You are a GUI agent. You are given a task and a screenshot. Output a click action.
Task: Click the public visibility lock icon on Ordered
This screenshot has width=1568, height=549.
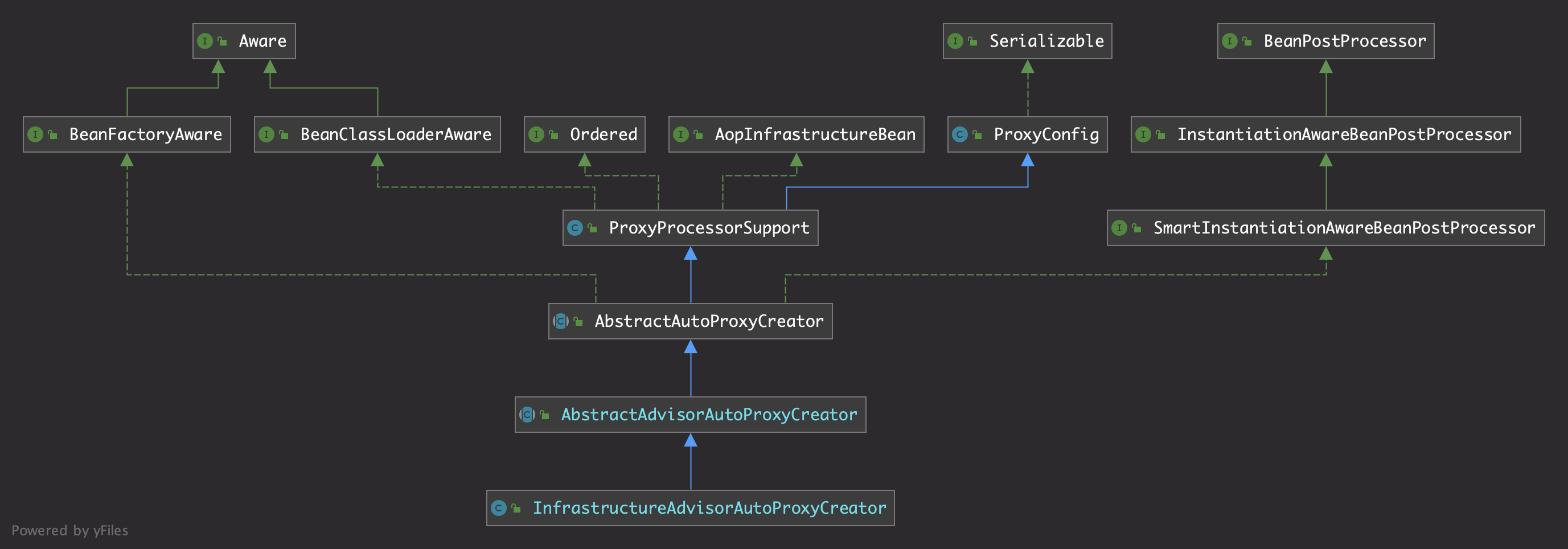tap(553, 134)
